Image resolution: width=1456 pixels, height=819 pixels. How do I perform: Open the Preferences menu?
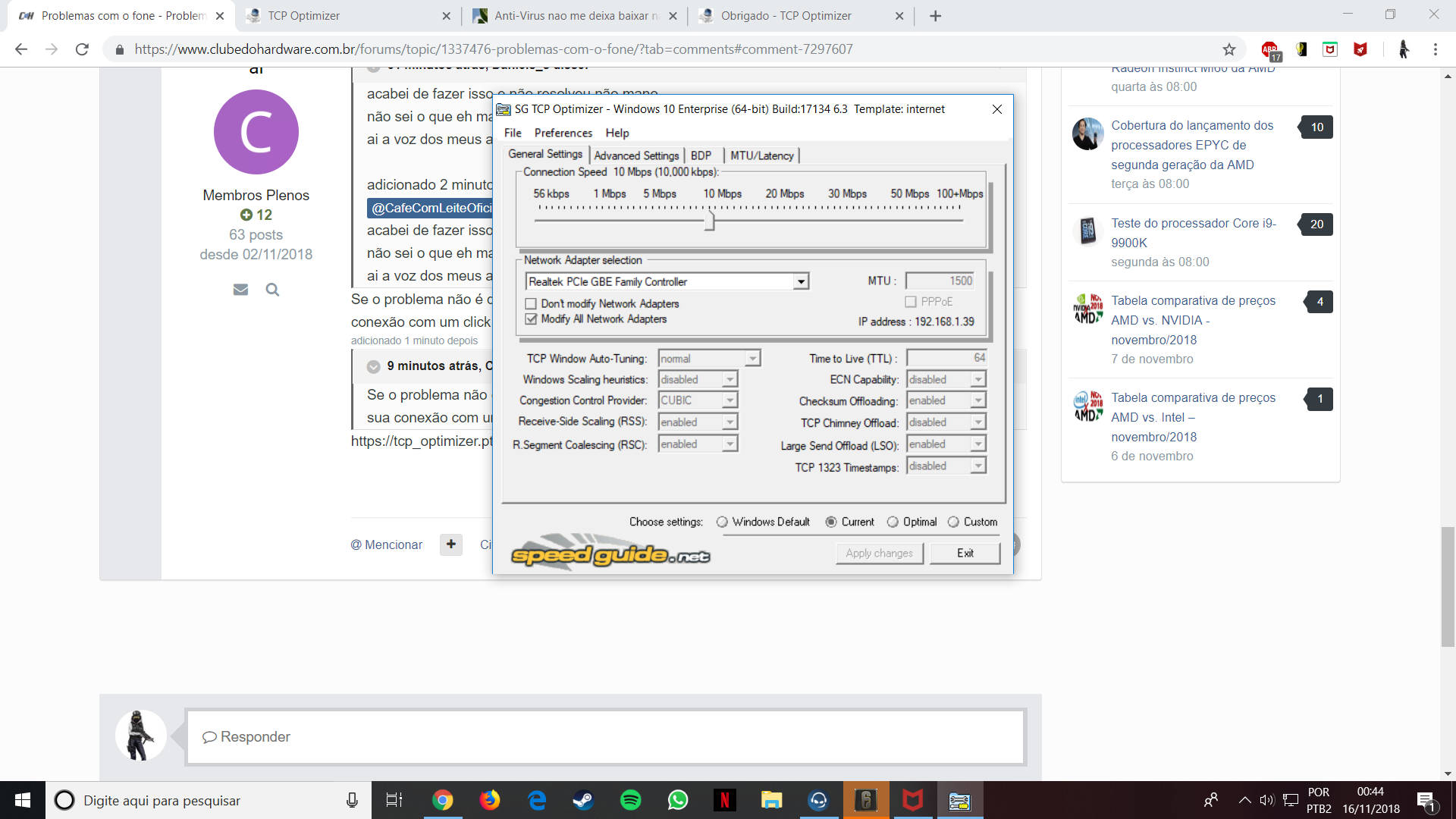click(x=563, y=133)
